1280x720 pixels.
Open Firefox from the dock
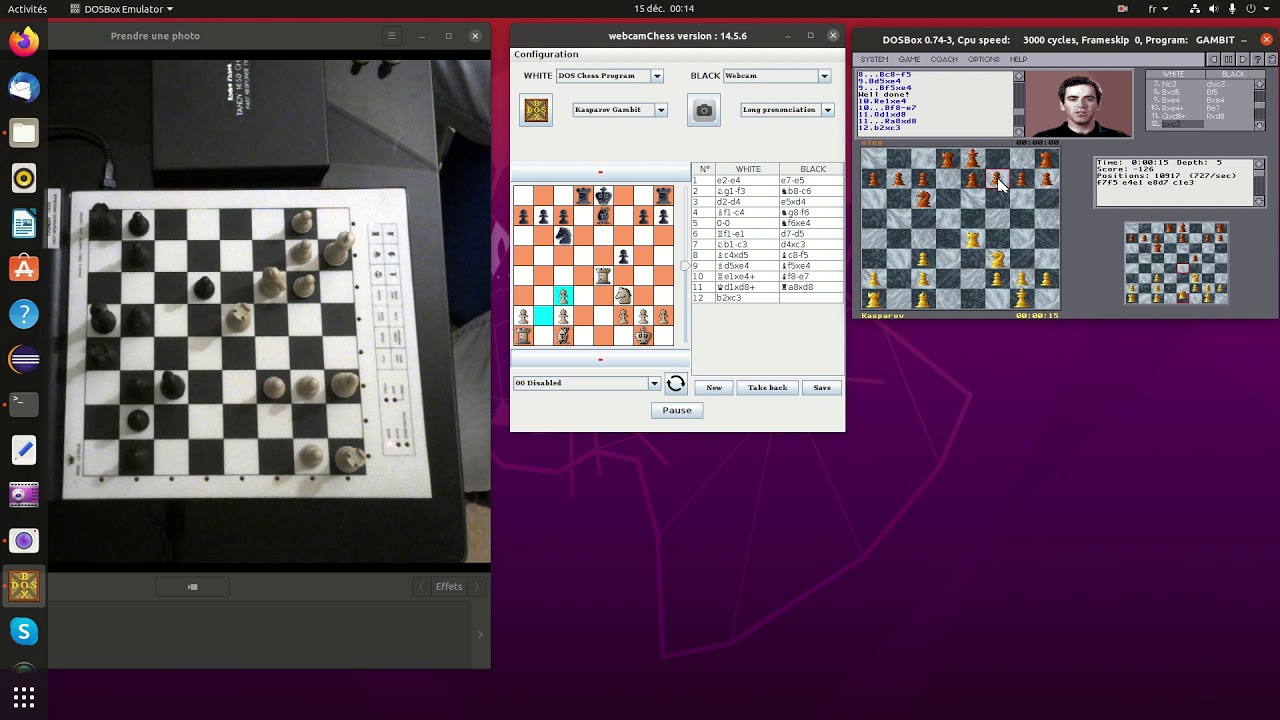click(24, 42)
